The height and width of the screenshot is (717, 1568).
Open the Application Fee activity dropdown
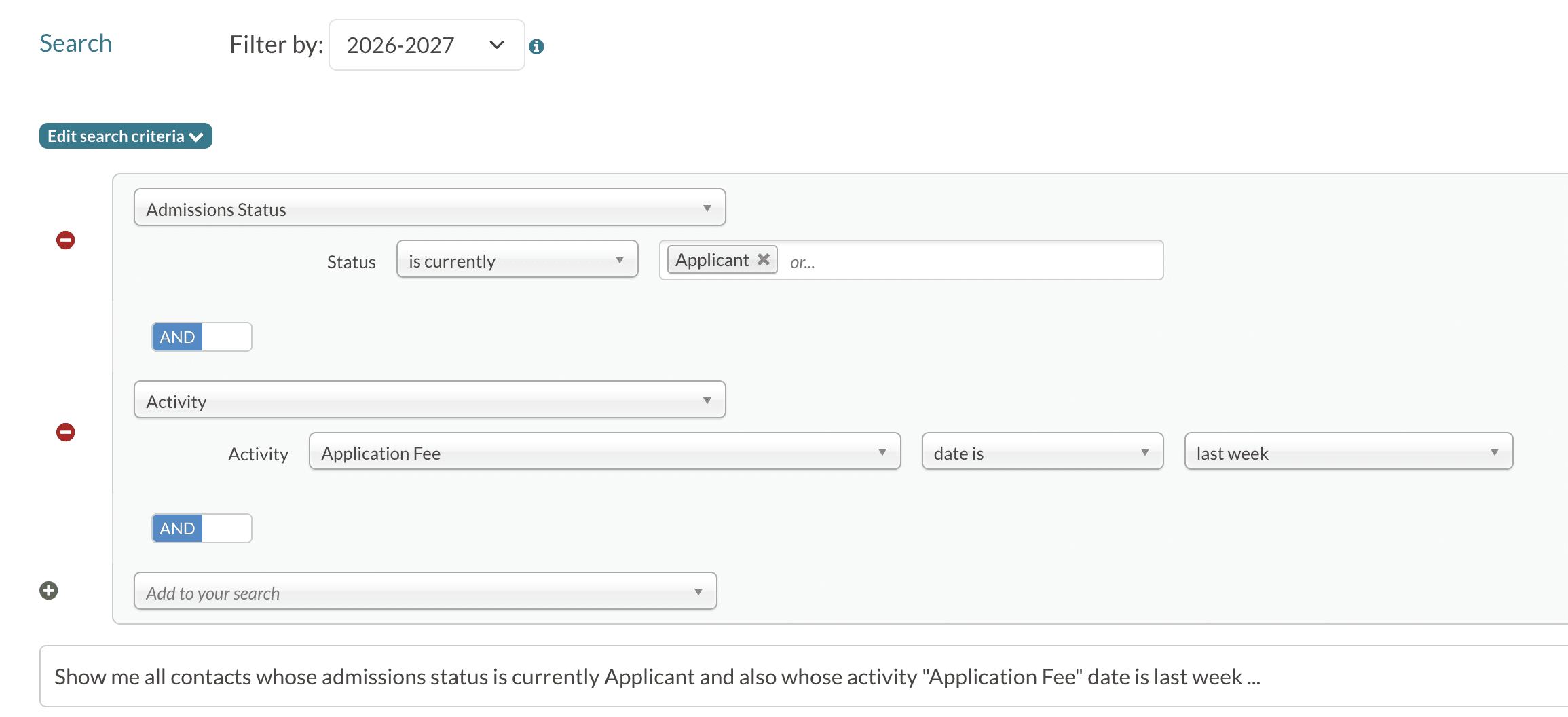pos(604,452)
